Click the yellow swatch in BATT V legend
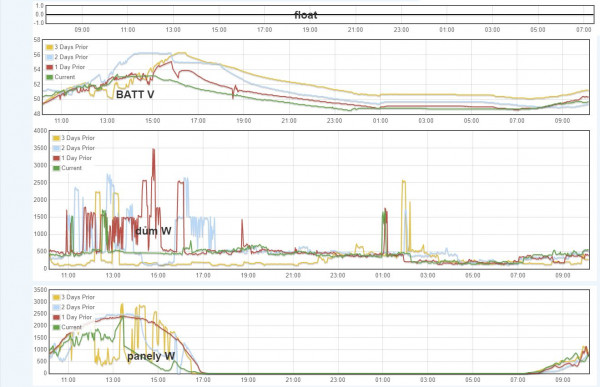Screen dimensions: 600x387 click(49, 47)
